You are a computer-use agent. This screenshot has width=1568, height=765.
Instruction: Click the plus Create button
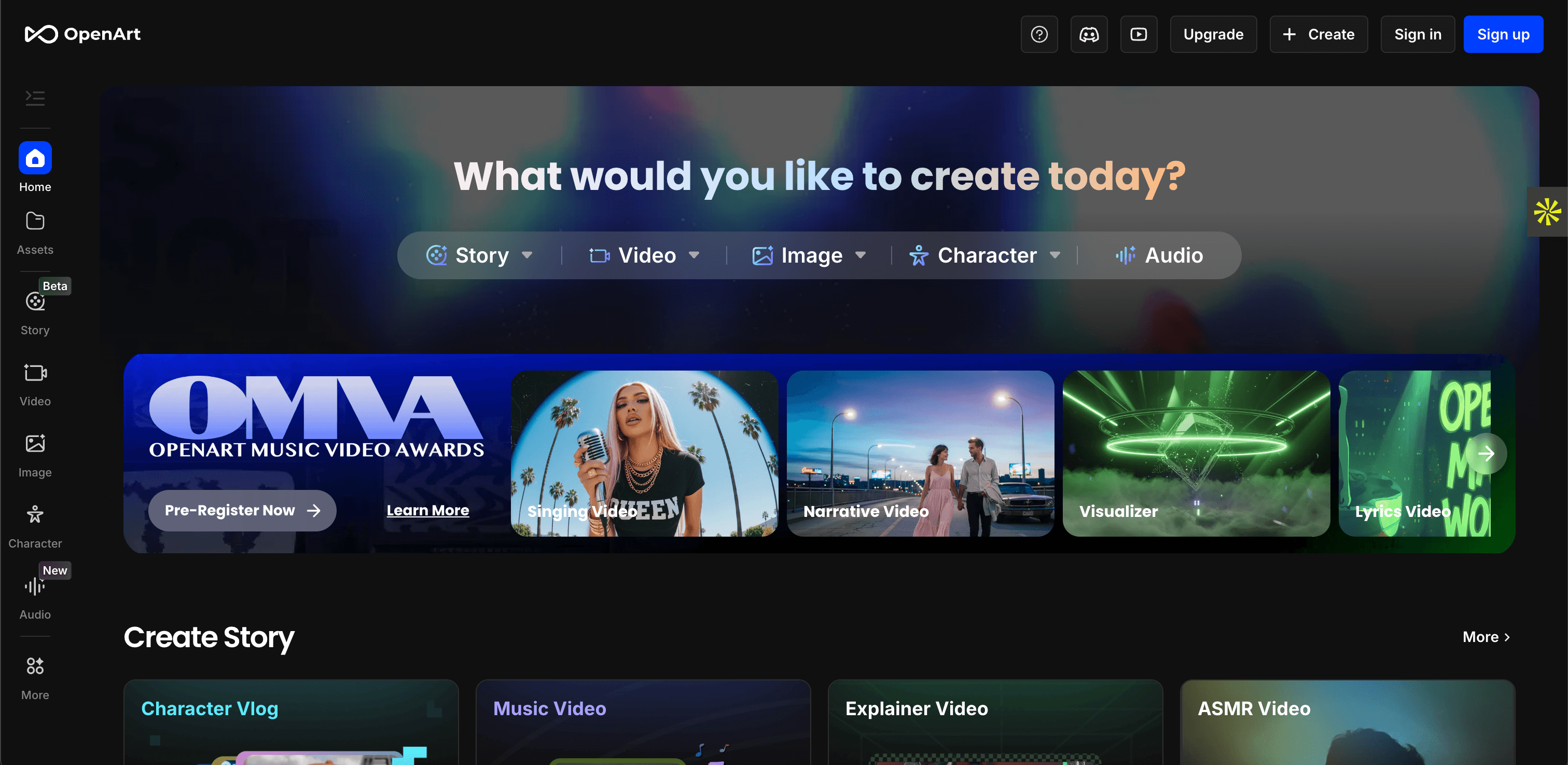coord(1319,34)
